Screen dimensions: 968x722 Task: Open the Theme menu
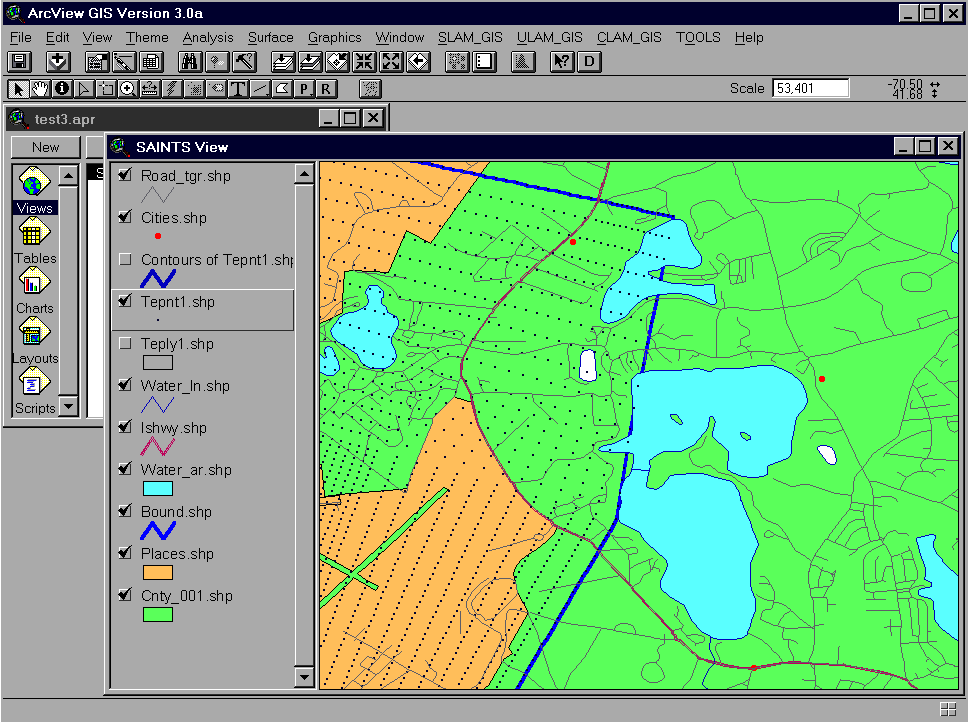(x=147, y=38)
